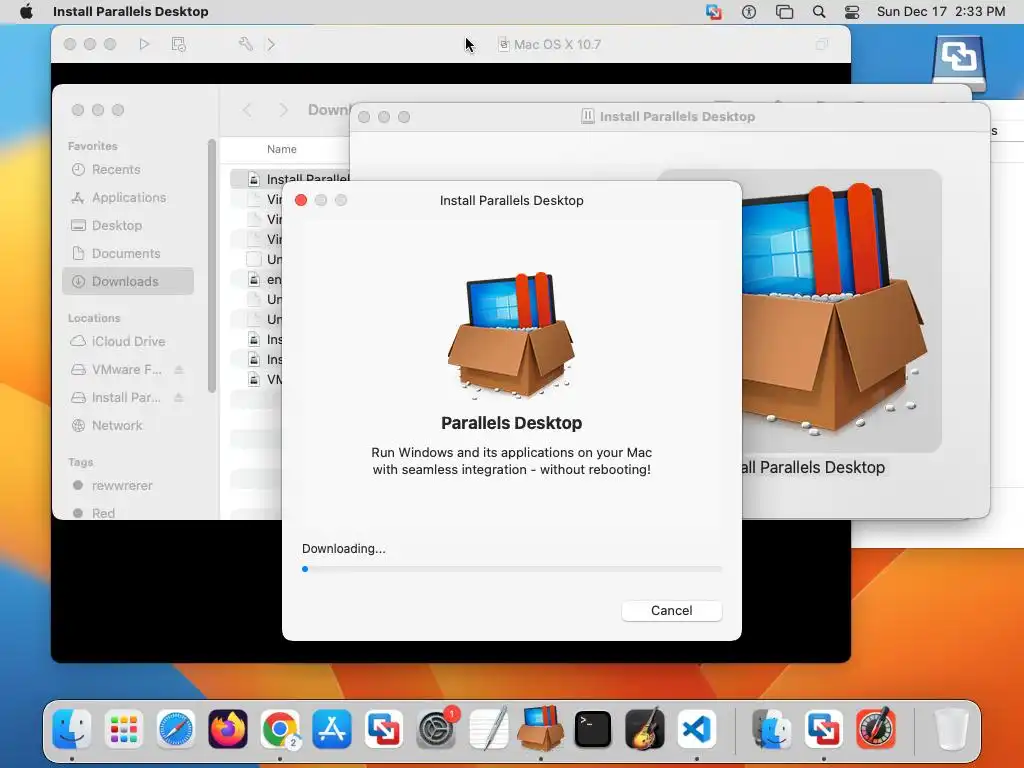
Task: Click the Parallels installer icon in the Dock
Action: click(540, 728)
